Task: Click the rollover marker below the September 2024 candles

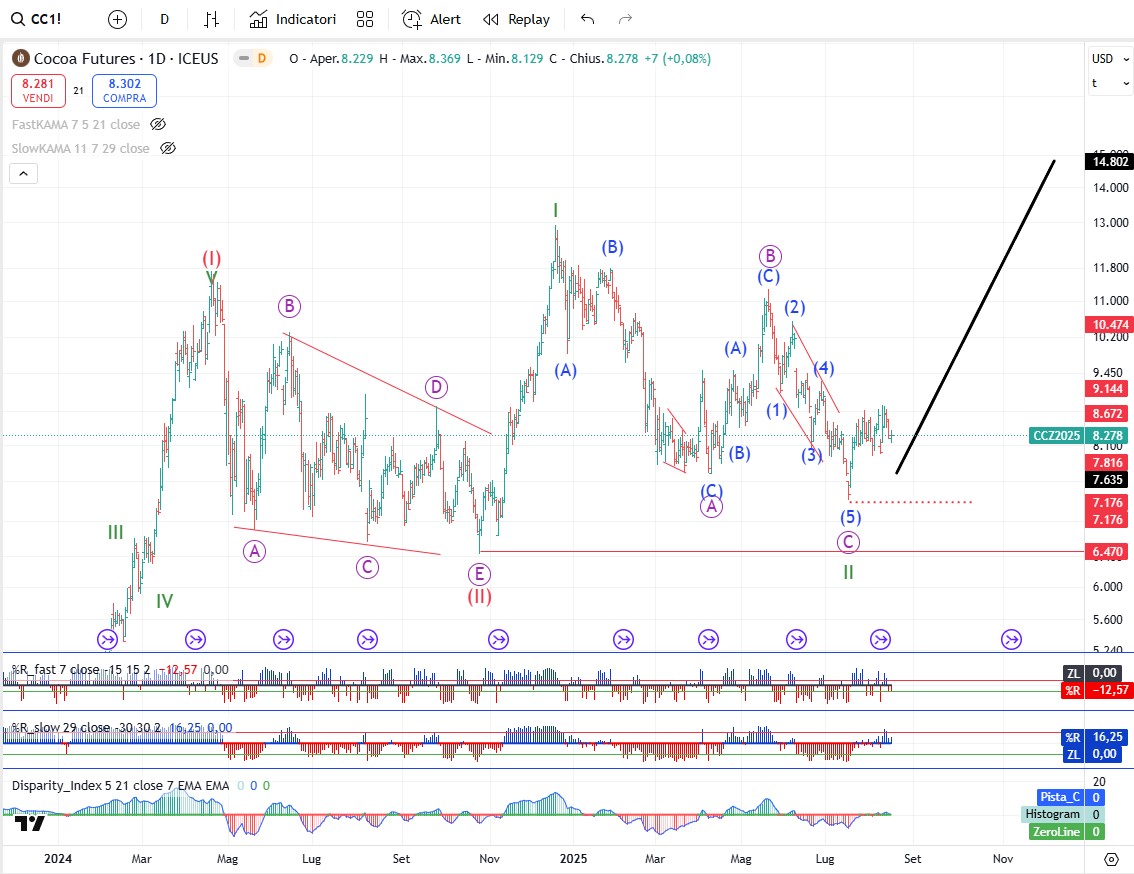Action: [367, 638]
